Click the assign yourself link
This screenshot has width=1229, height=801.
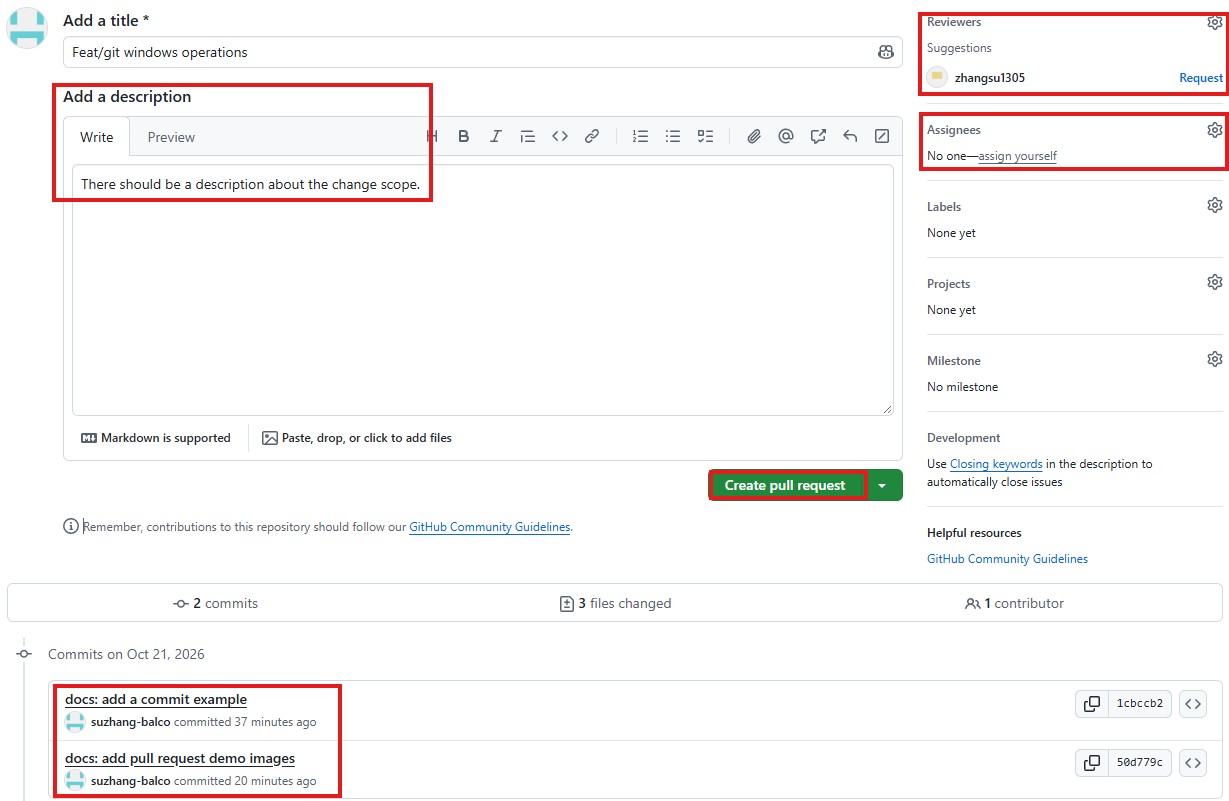click(x=1017, y=156)
